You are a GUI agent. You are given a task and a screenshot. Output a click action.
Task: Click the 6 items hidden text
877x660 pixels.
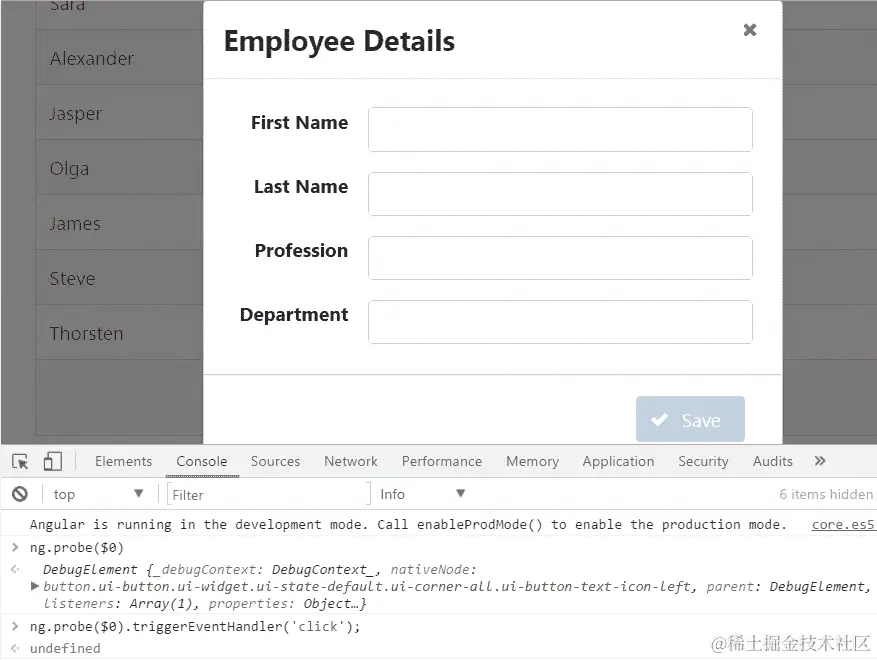point(826,494)
